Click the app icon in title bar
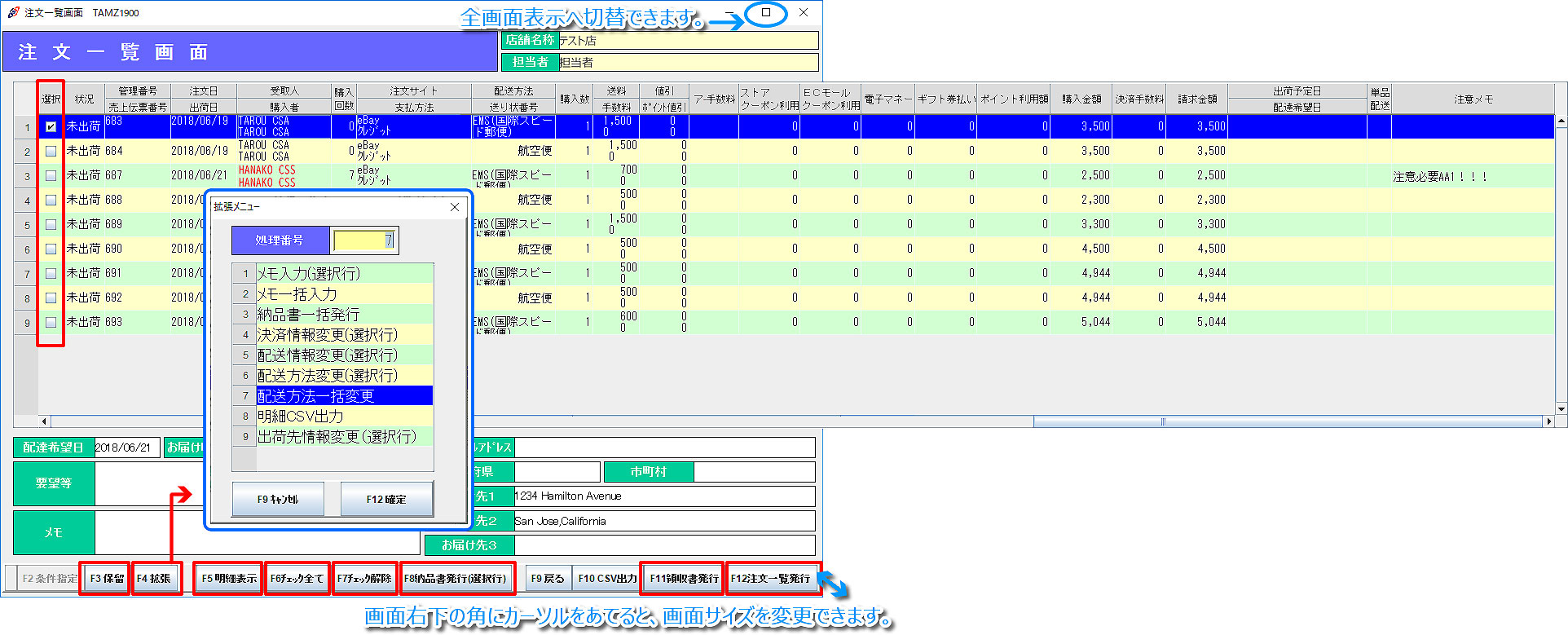 pos(13,13)
